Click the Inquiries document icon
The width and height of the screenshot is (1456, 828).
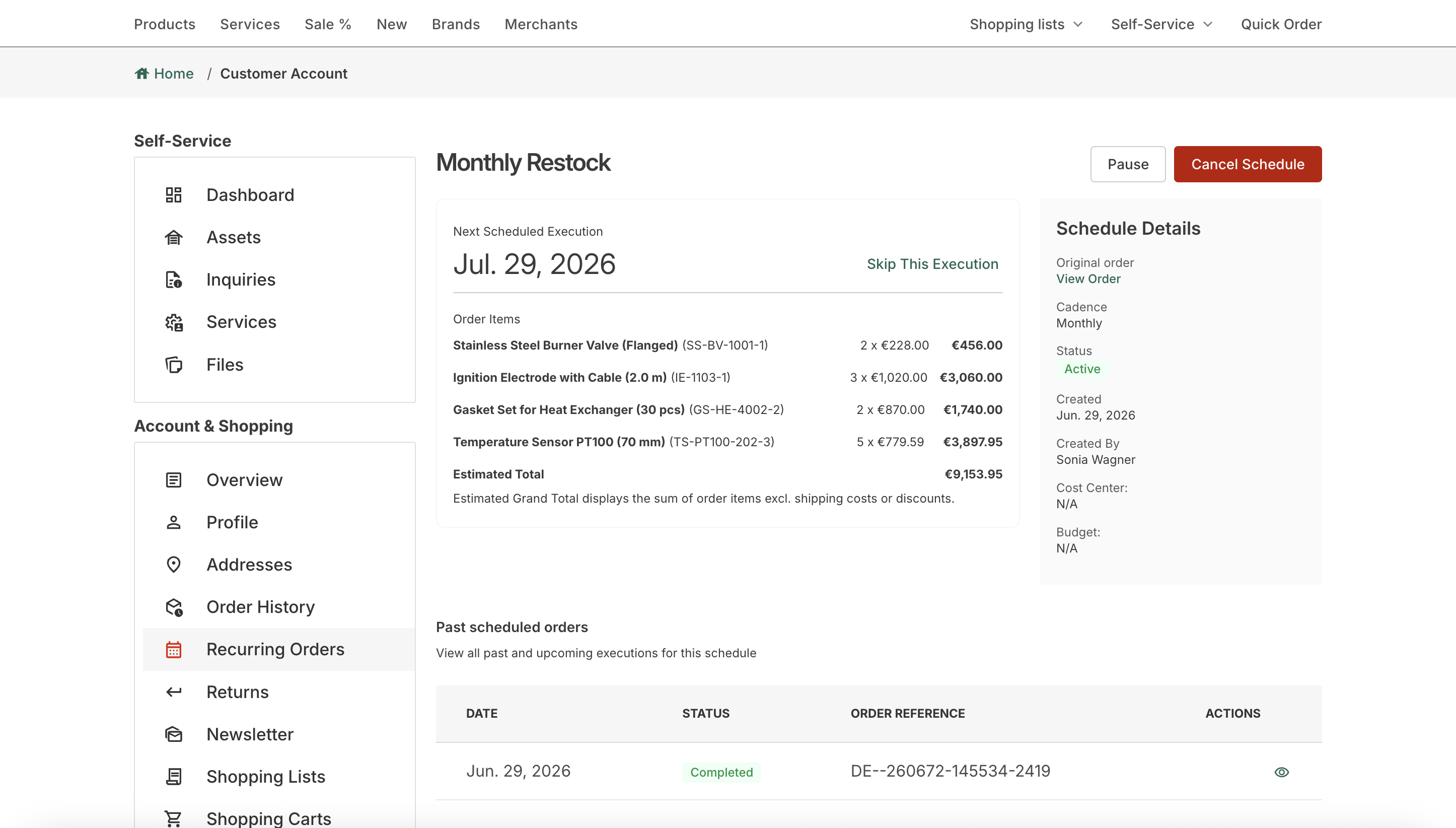pos(173,280)
